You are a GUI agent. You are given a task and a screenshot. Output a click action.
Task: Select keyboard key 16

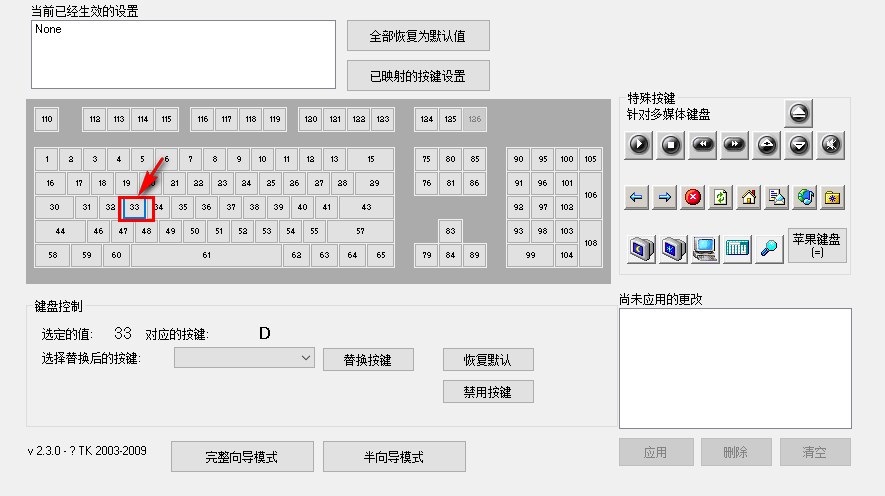(50, 183)
